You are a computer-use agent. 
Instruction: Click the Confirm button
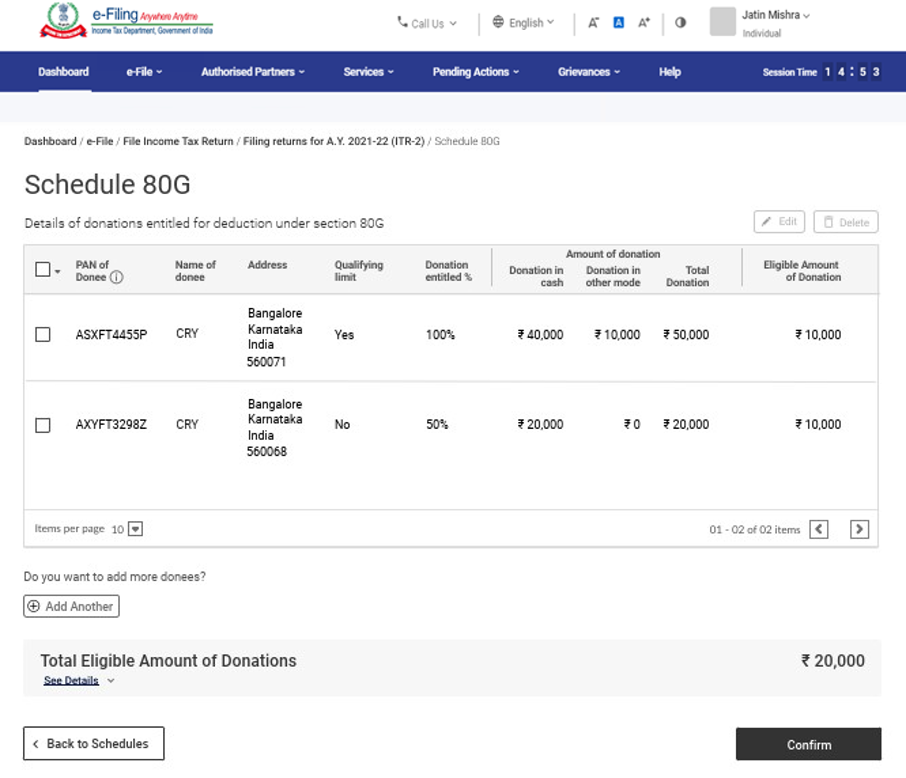pyautogui.click(x=808, y=744)
